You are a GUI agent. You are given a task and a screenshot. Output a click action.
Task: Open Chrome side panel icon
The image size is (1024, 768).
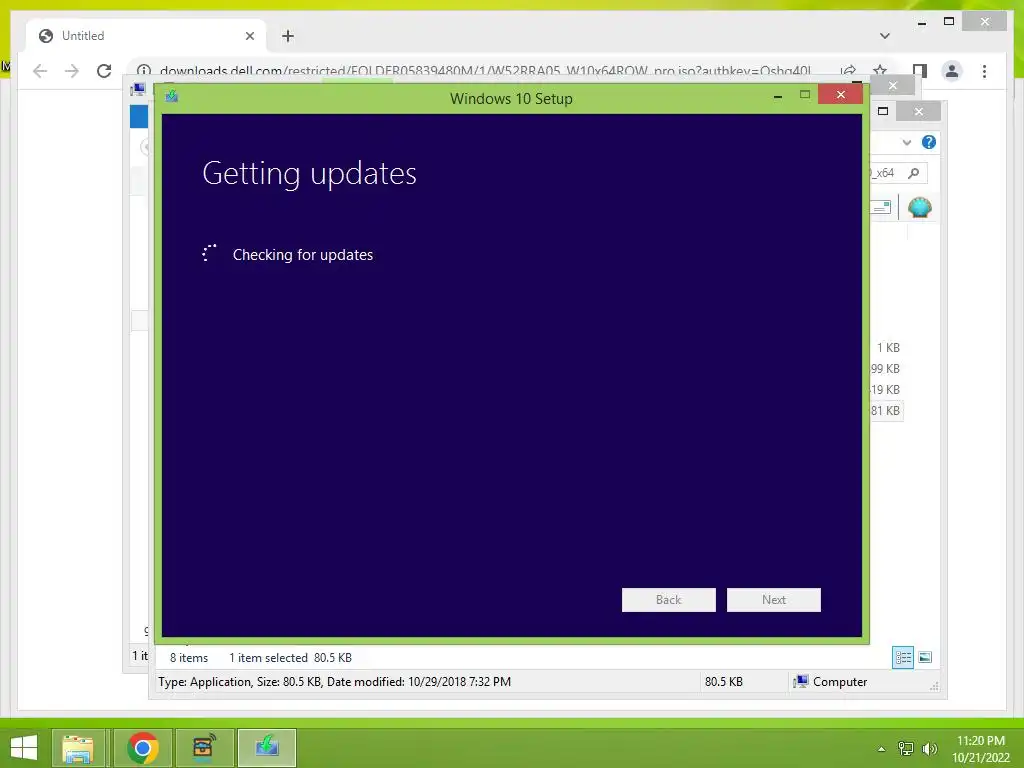pos(920,71)
